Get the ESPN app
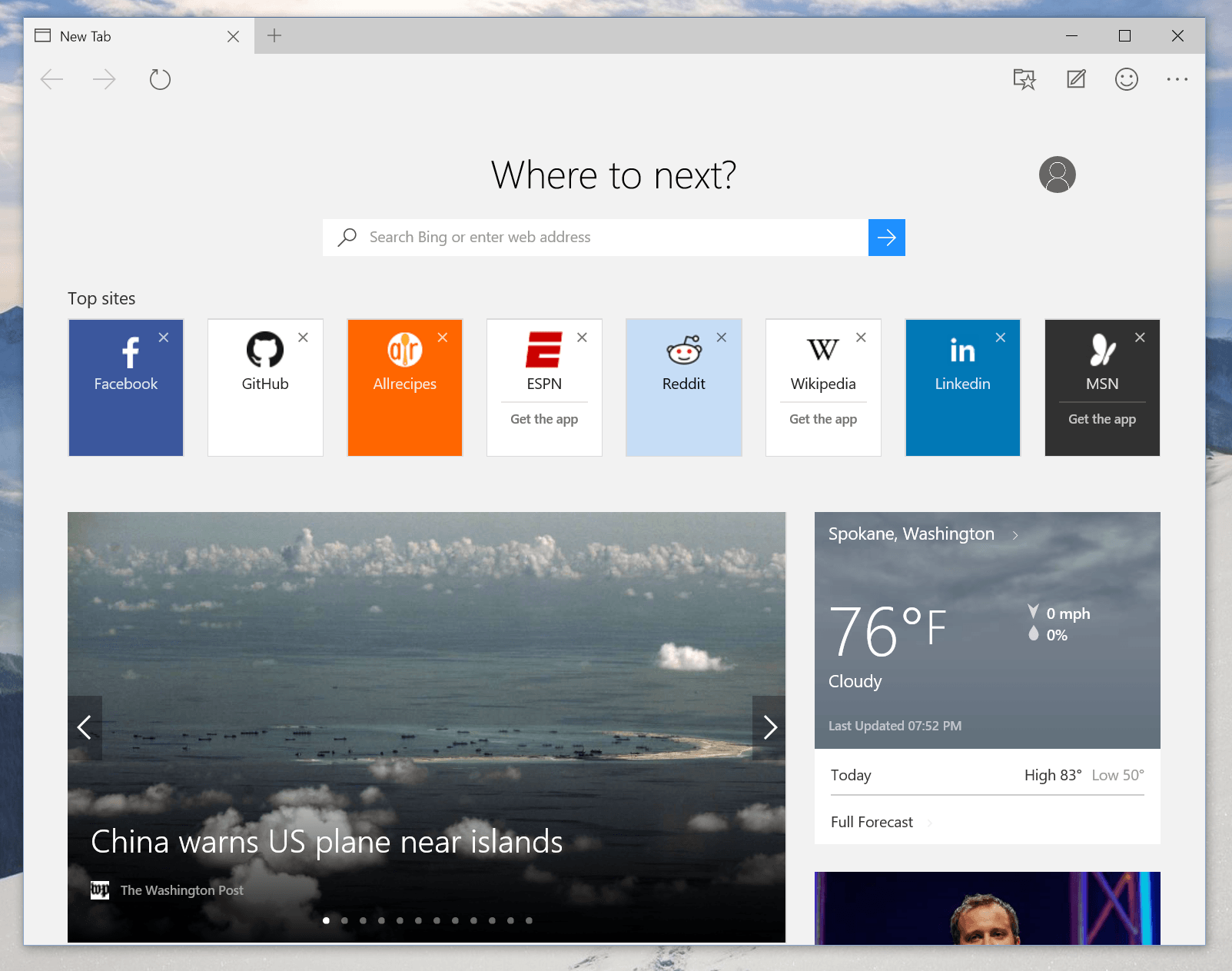The width and height of the screenshot is (1232, 971). tap(544, 419)
